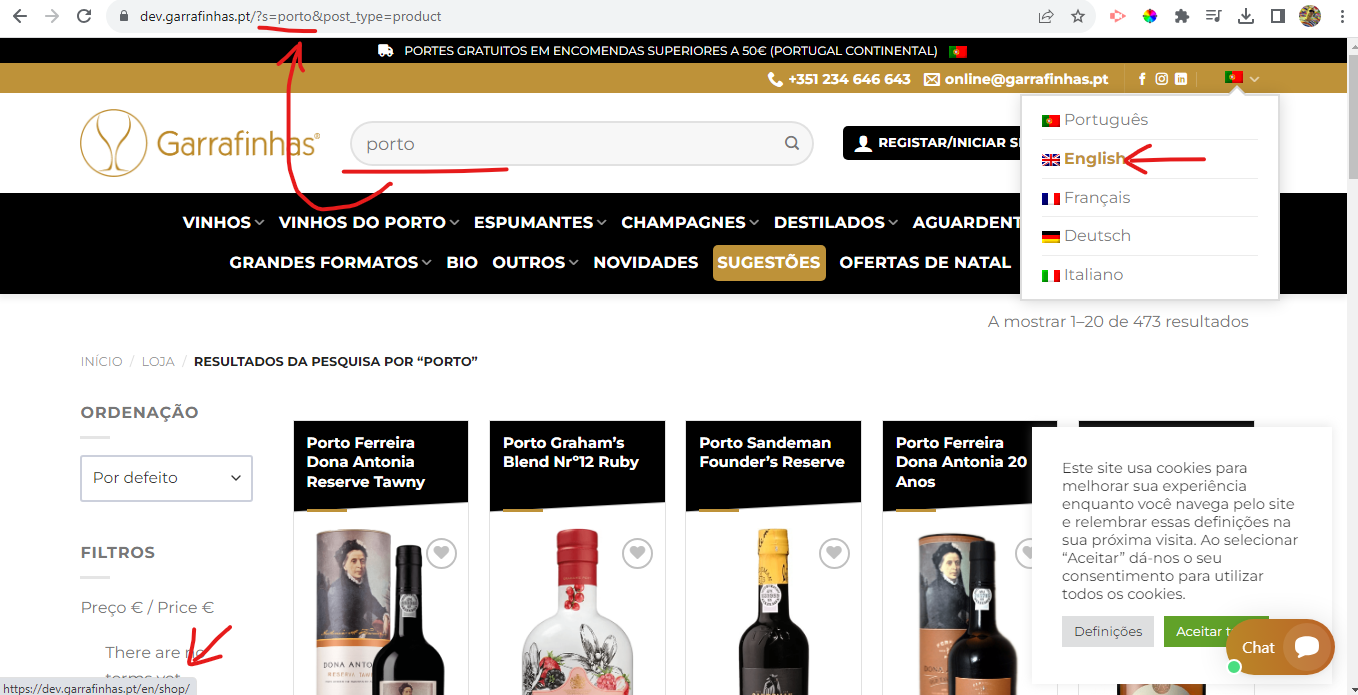The width and height of the screenshot is (1358, 695).
Task: Open the multicolored circle extension
Action: click(x=1150, y=16)
